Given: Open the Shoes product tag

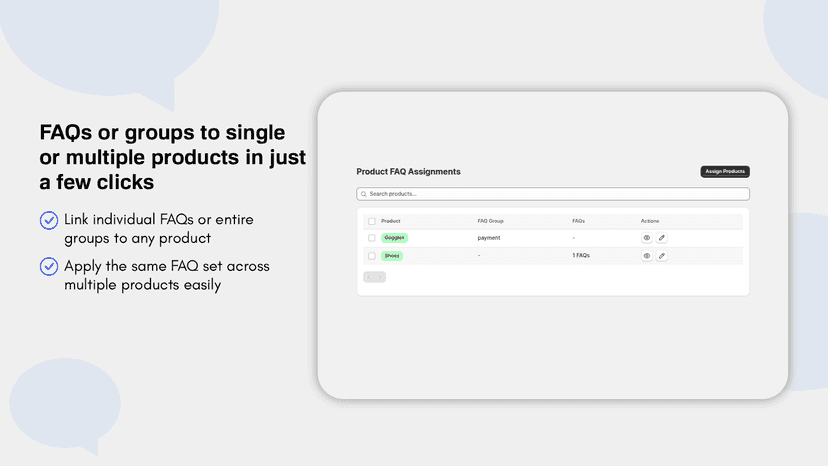Looking at the screenshot, I should click(392, 256).
